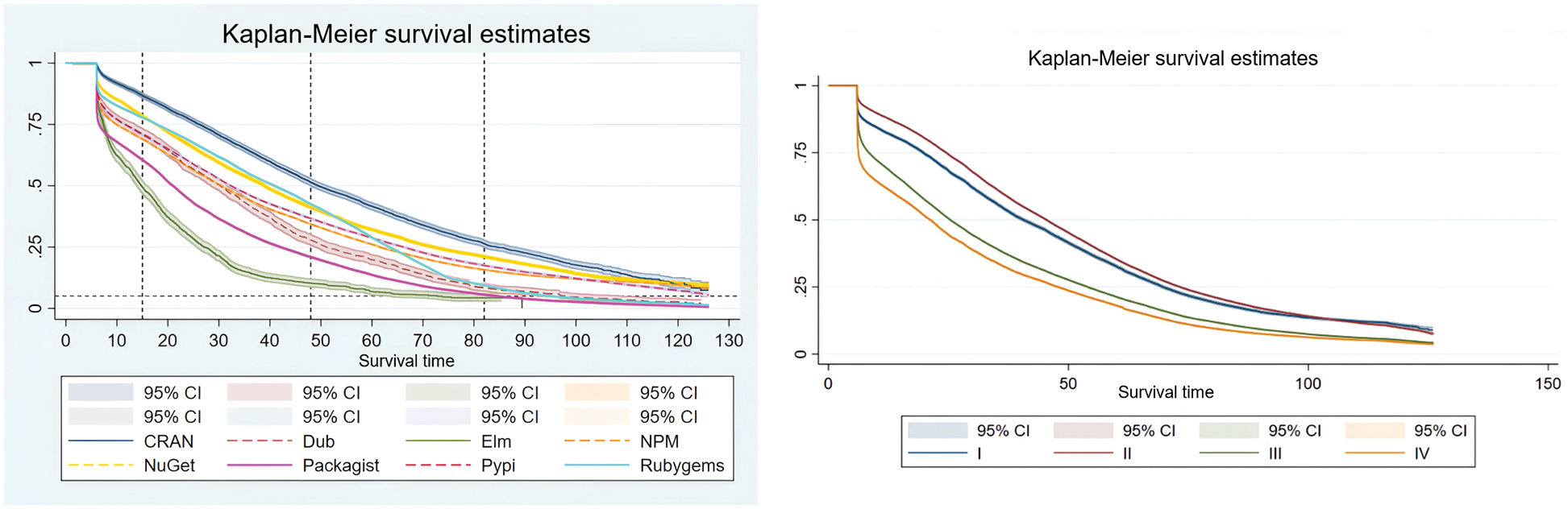Select the legend label for group II

pos(1127,453)
